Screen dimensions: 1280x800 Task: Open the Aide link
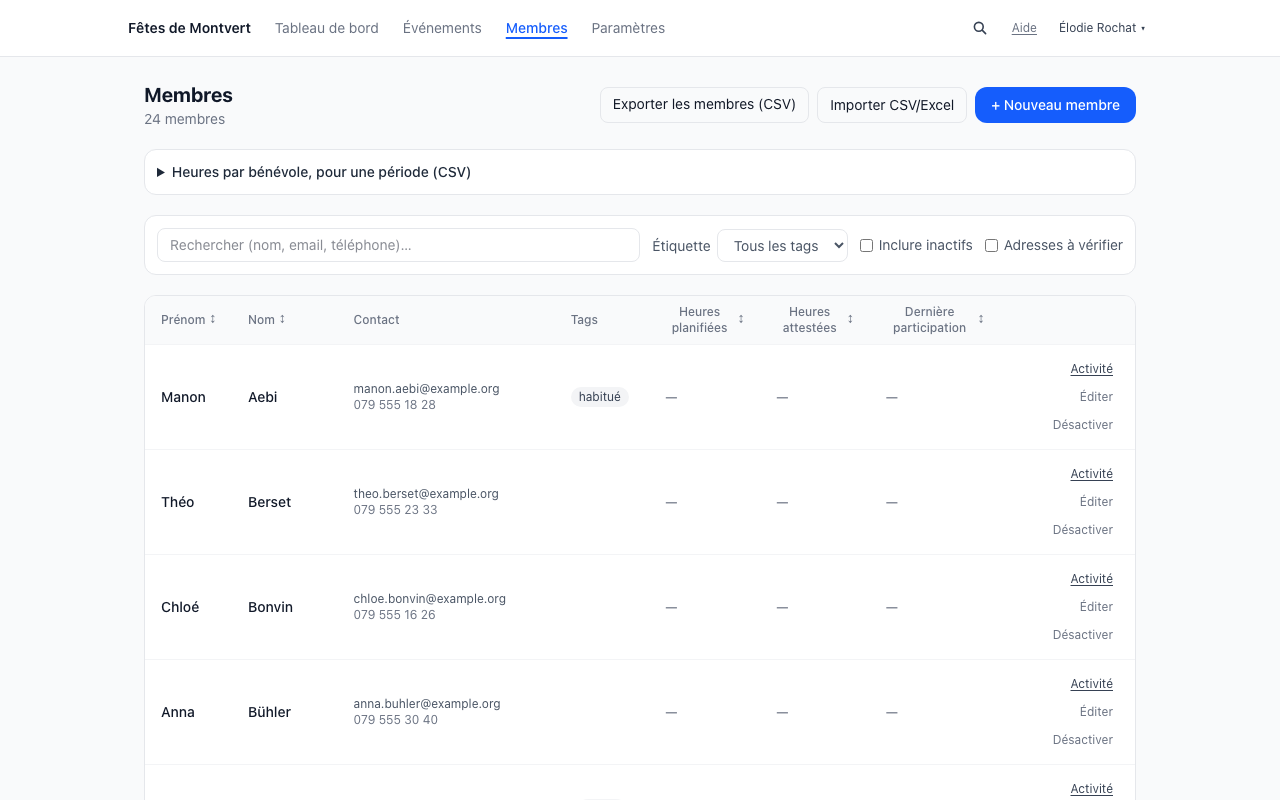pos(1024,28)
